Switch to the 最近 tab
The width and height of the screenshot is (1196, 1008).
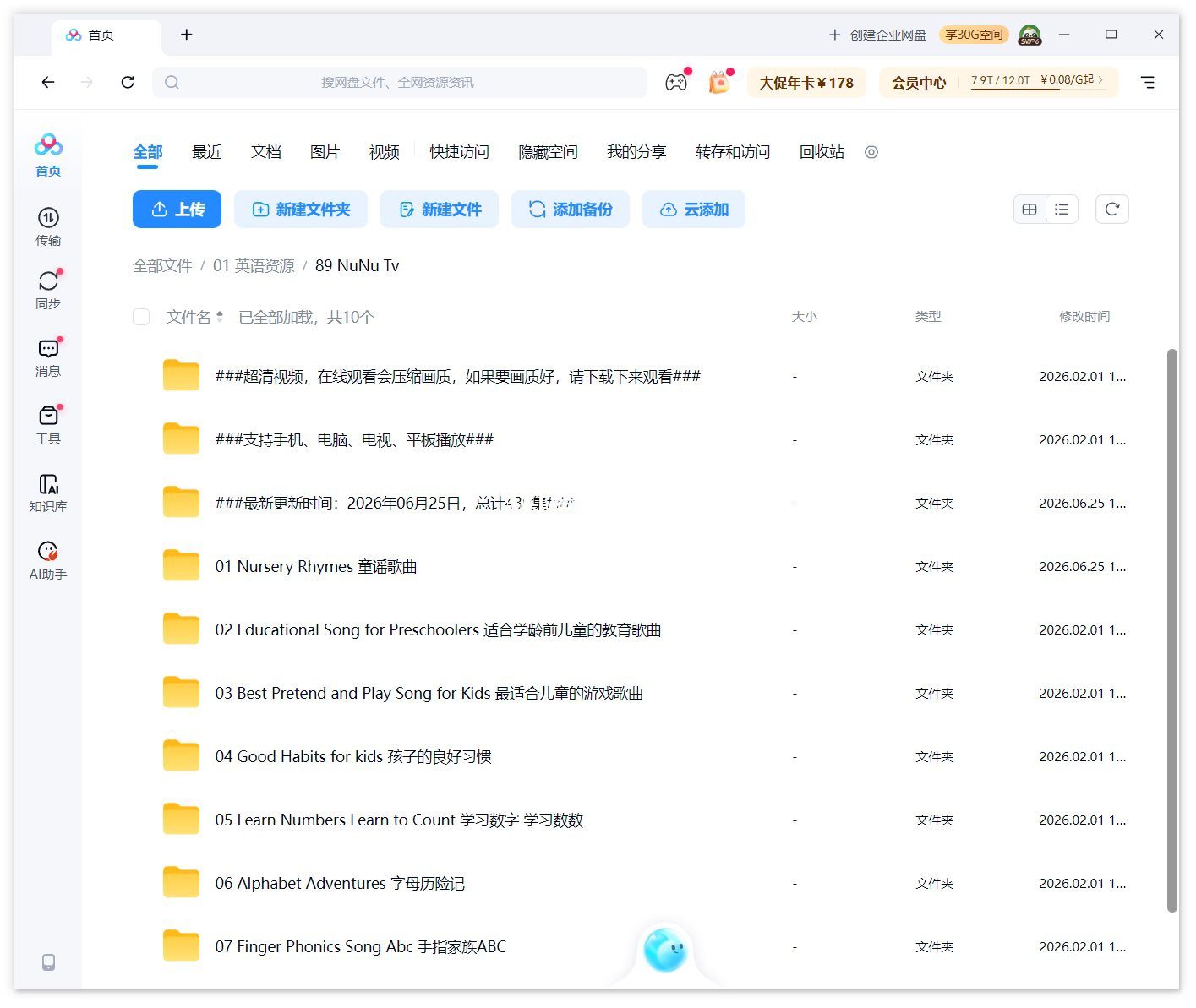207,152
